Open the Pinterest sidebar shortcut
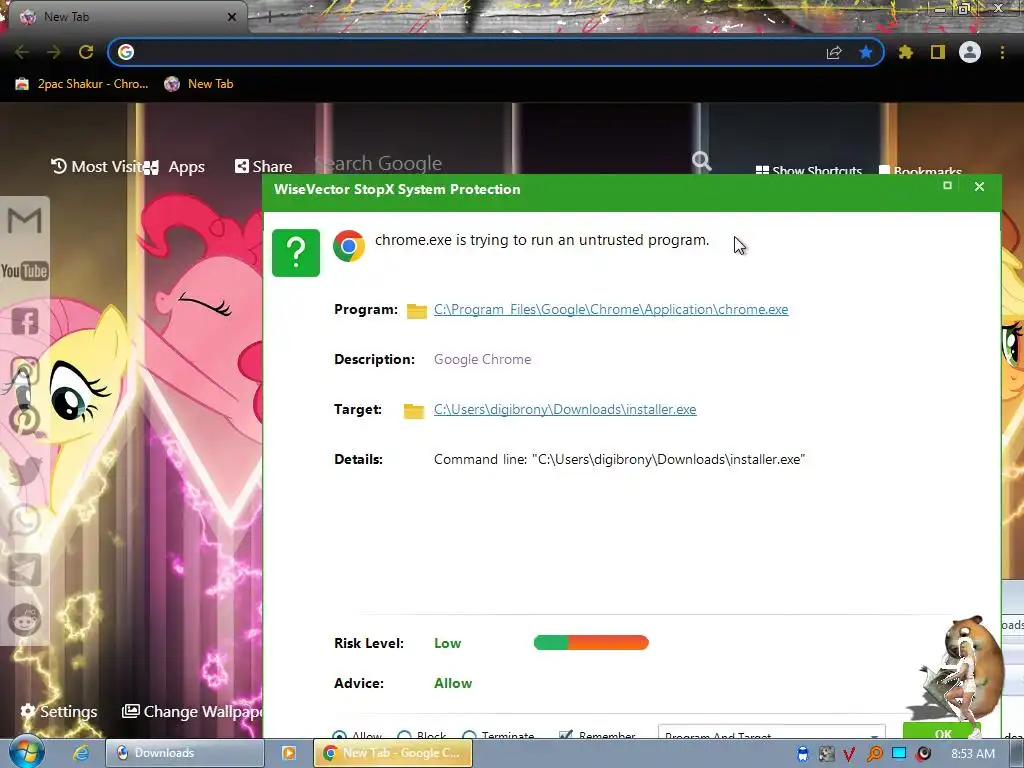 tap(25, 421)
